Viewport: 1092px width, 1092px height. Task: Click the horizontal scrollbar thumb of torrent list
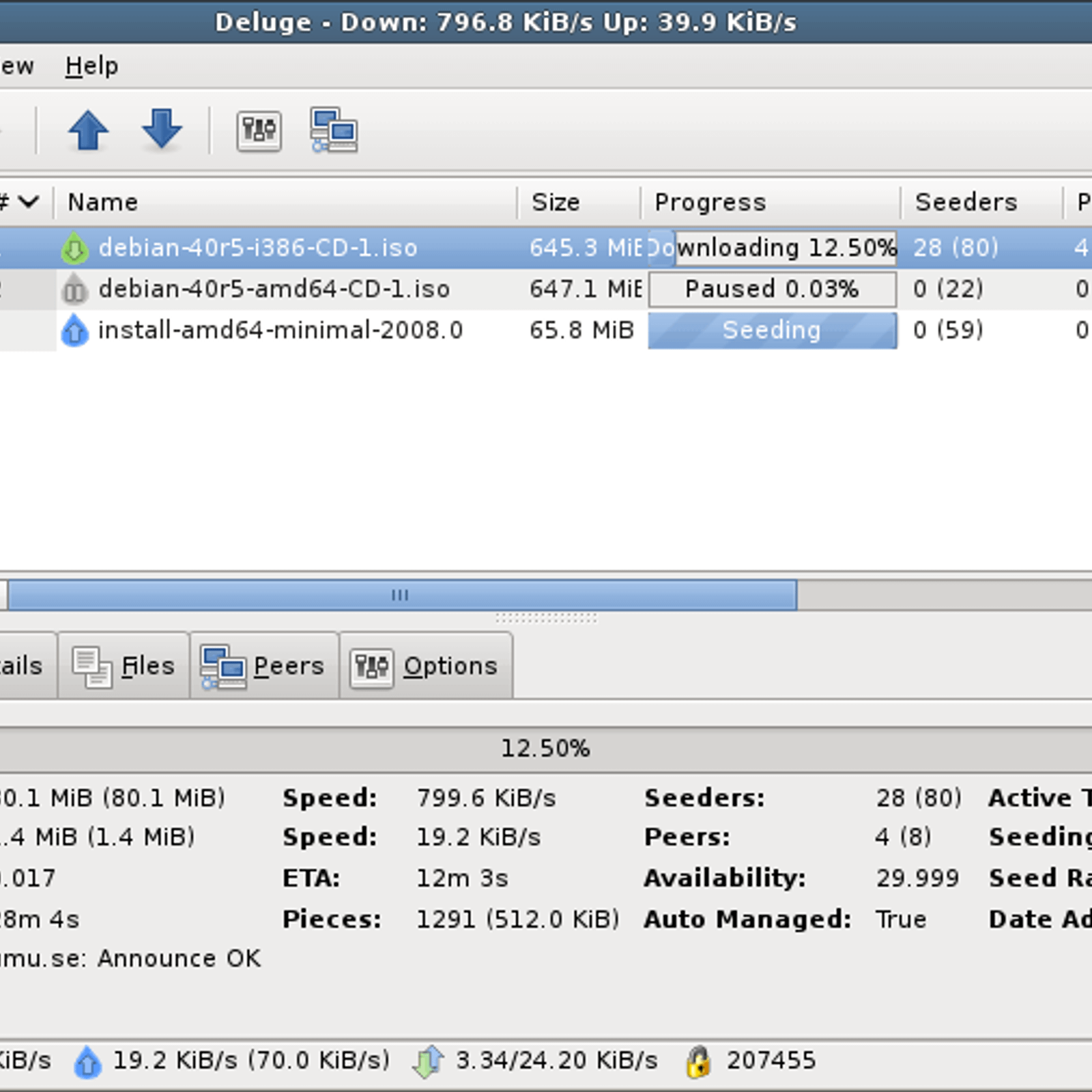[x=401, y=595]
